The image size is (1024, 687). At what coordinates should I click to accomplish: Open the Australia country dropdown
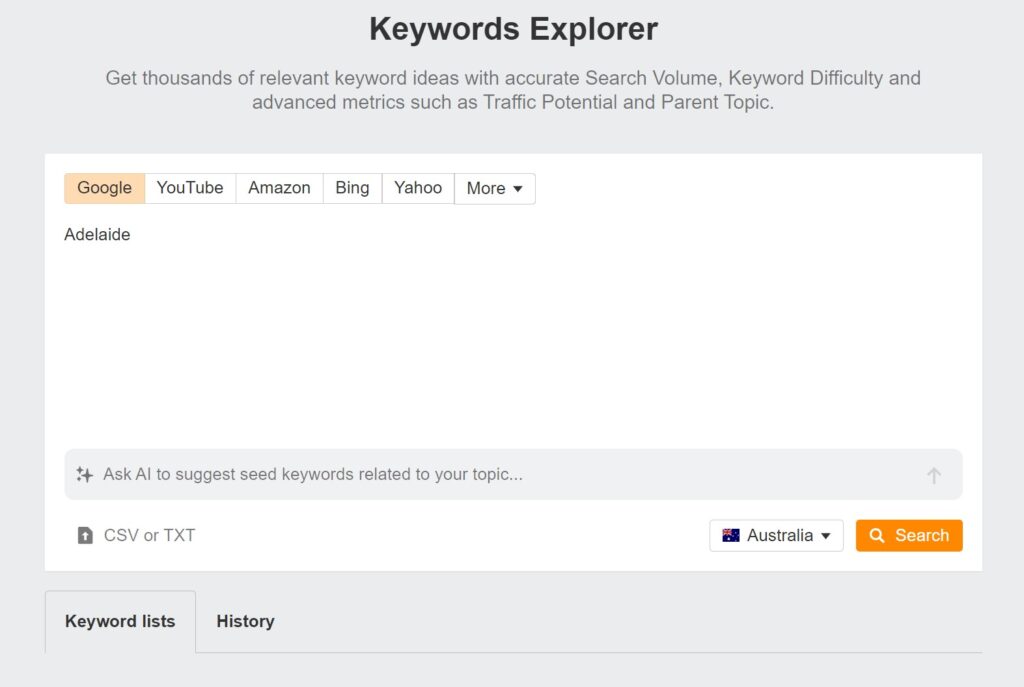(776, 535)
